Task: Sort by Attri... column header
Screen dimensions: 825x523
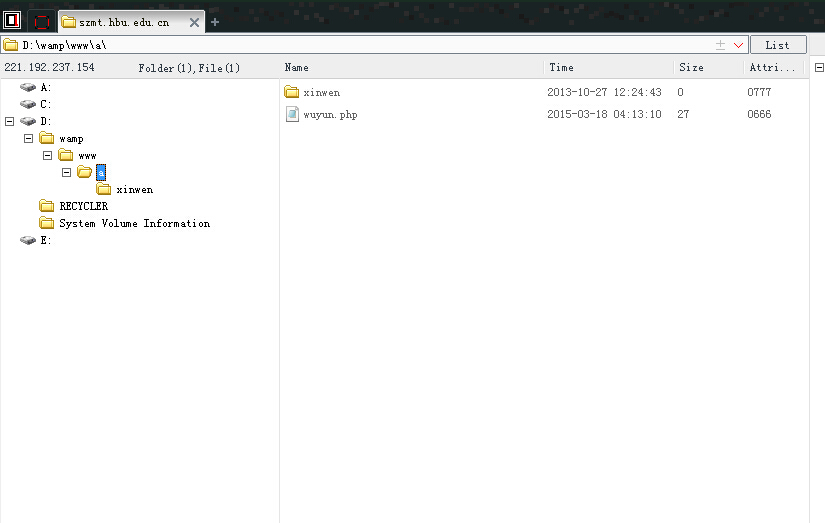Action: (x=772, y=67)
